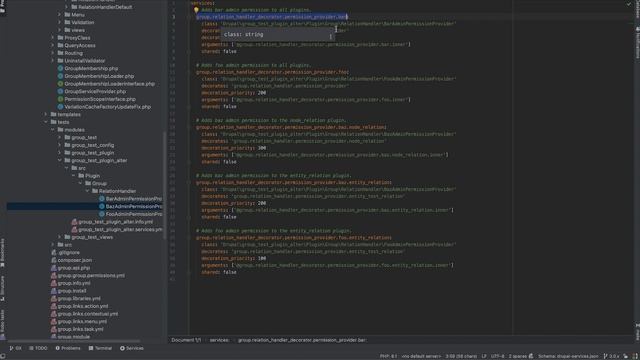Click the project tree vertical scrollbar

pos(164,186)
